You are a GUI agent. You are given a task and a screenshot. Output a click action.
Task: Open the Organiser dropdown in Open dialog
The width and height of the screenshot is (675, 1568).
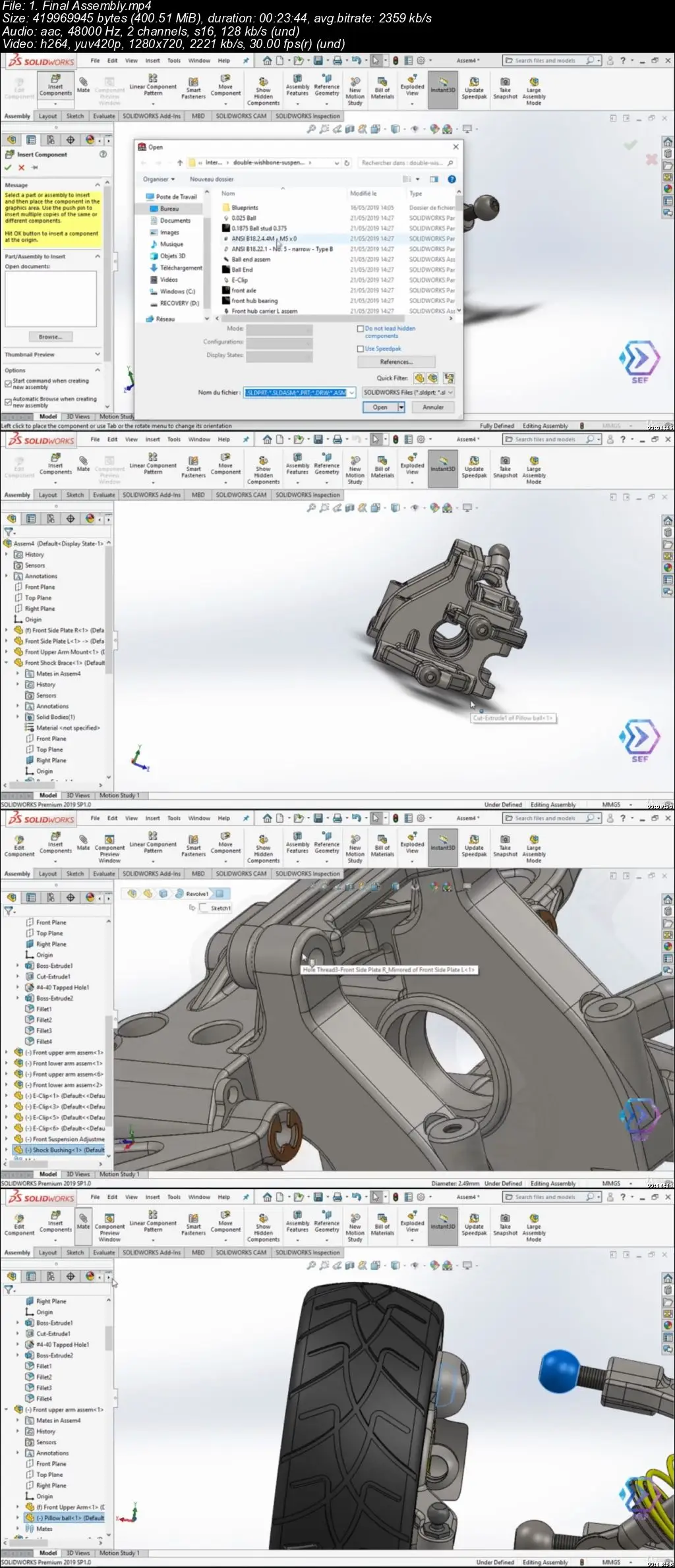tap(159, 179)
